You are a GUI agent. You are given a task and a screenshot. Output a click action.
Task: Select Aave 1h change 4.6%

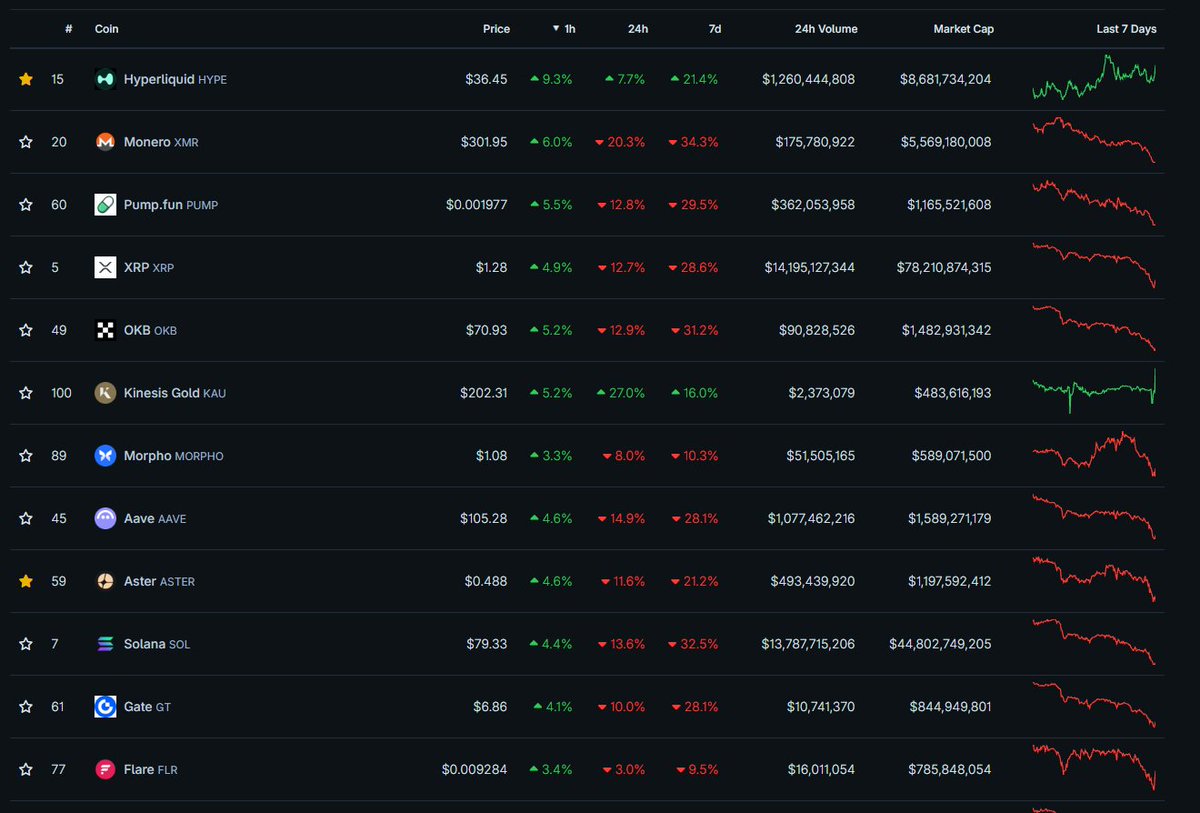pos(551,519)
